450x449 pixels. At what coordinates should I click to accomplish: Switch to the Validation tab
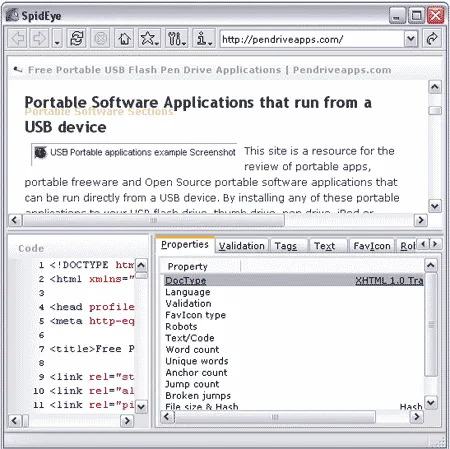241,246
